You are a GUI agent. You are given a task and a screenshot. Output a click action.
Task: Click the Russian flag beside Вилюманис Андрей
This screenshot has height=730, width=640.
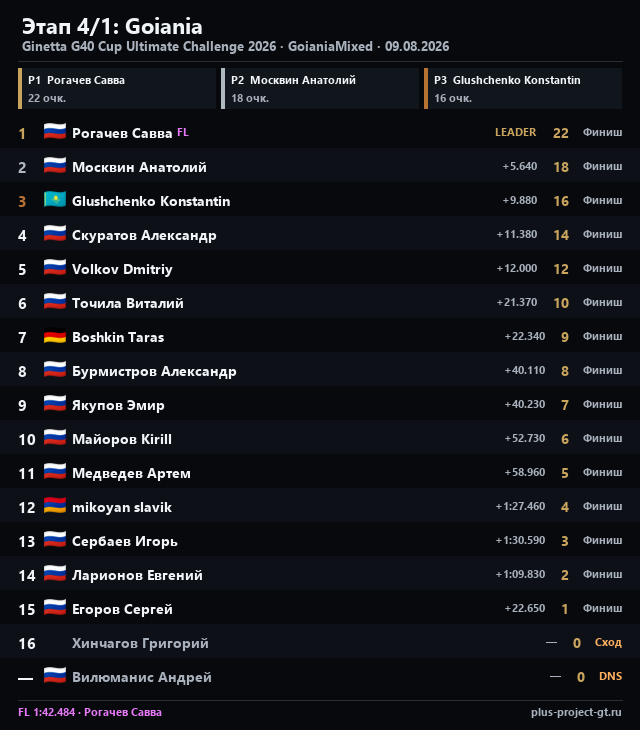tap(55, 676)
